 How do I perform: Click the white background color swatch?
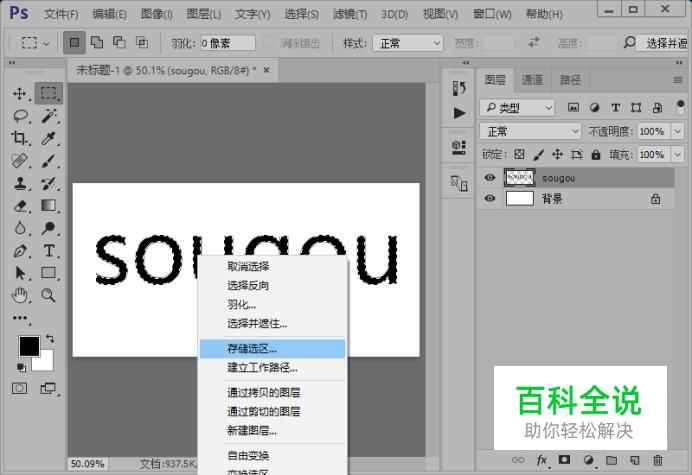tap(46, 363)
